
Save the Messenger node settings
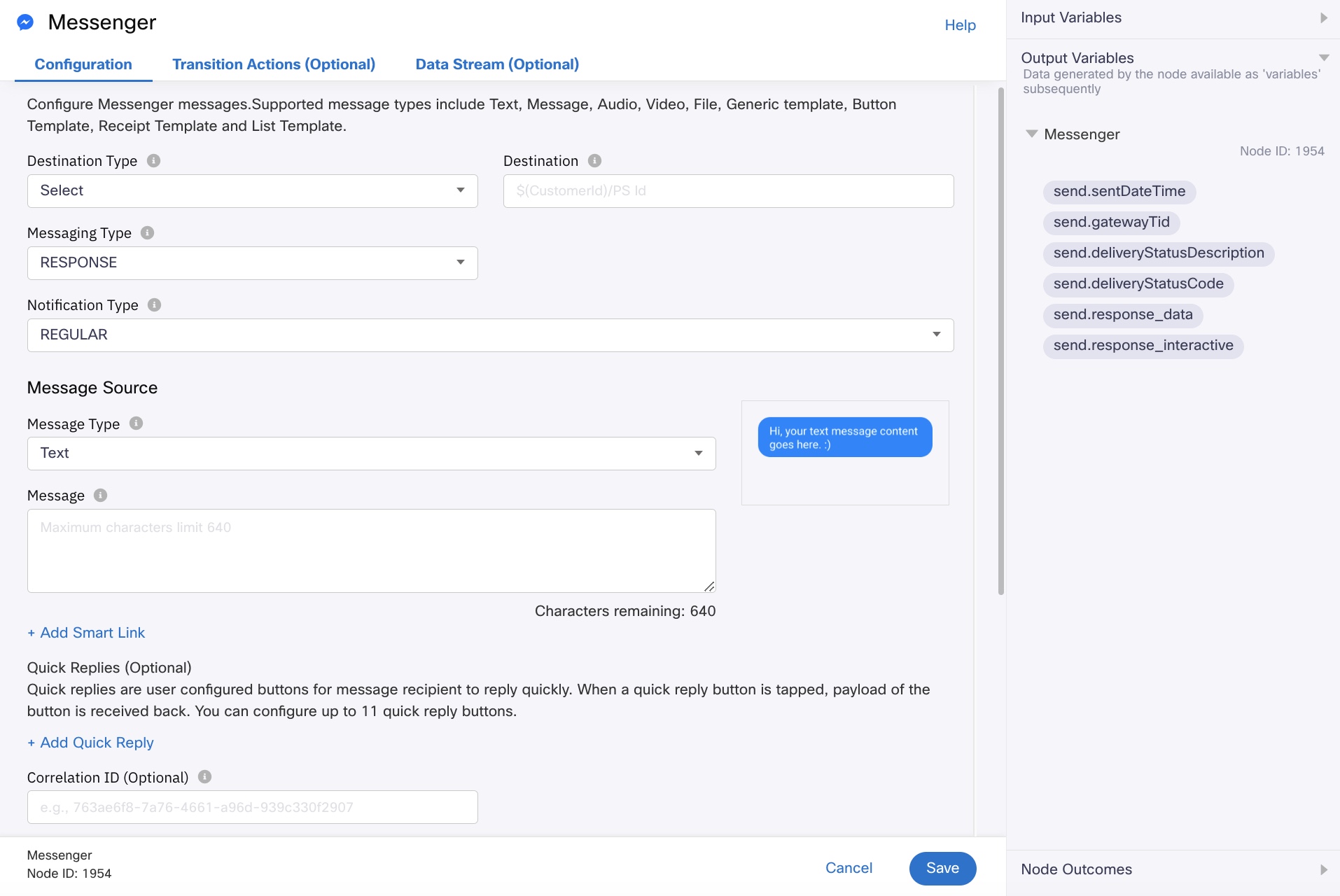click(942, 868)
